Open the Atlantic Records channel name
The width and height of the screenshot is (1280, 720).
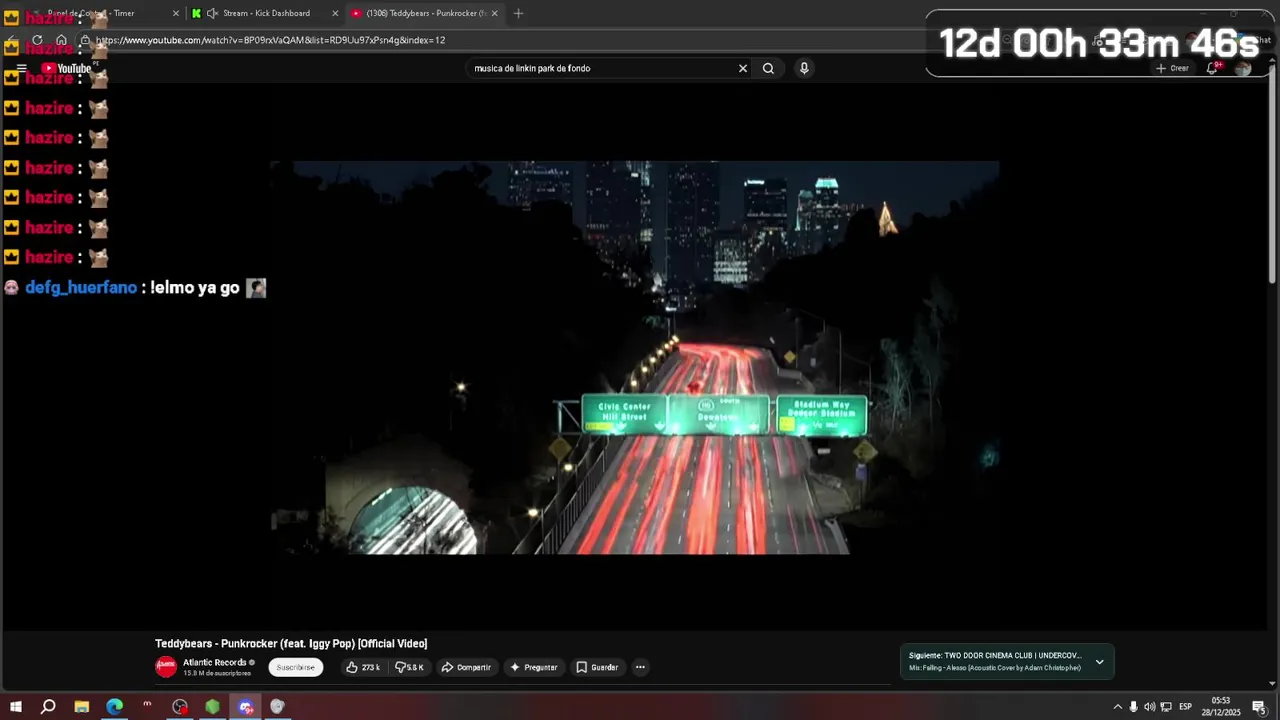pos(214,662)
